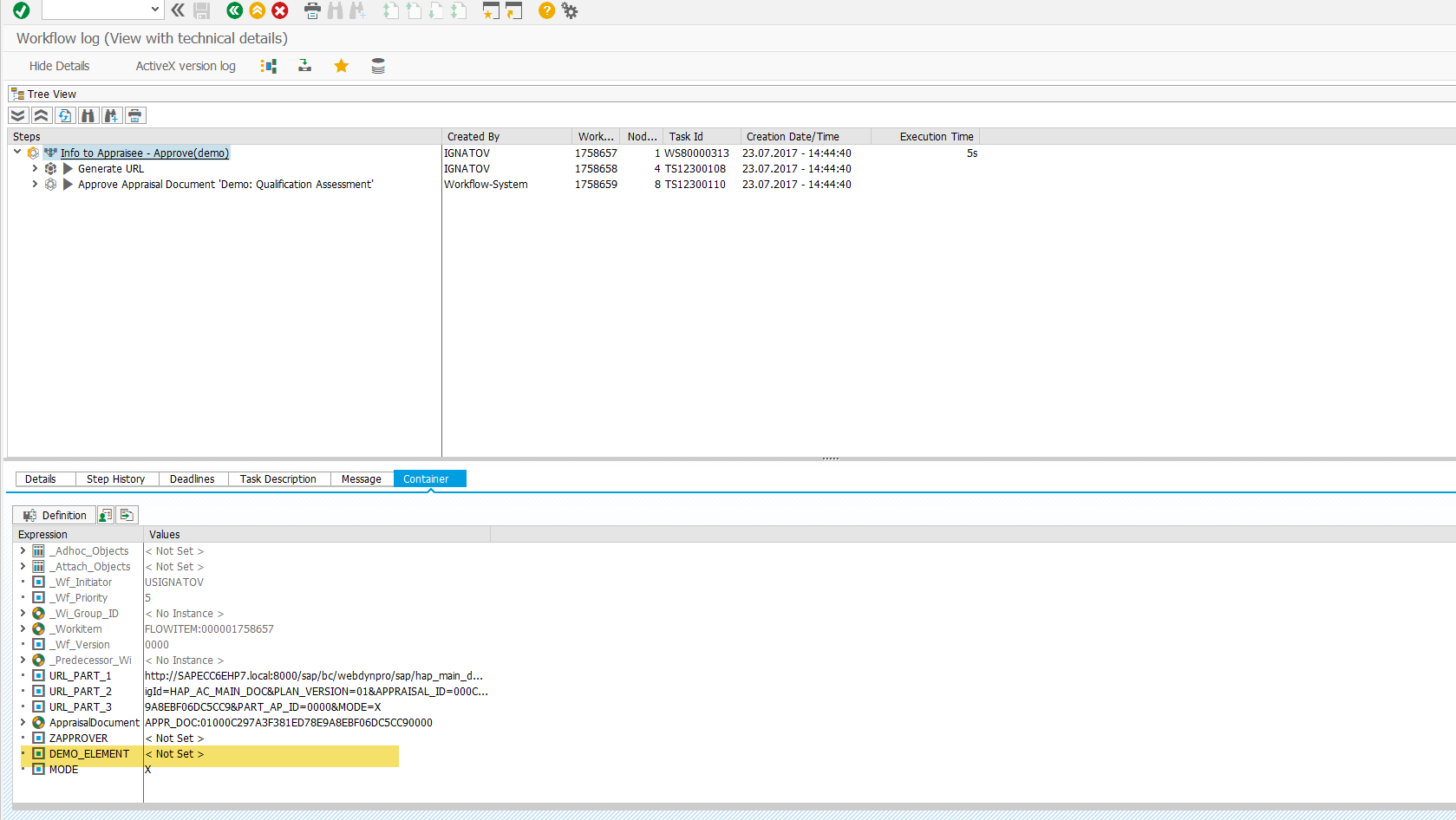Click Print icon in tree toolbar
This screenshot has width=1456, height=820.
[x=135, y=115]
